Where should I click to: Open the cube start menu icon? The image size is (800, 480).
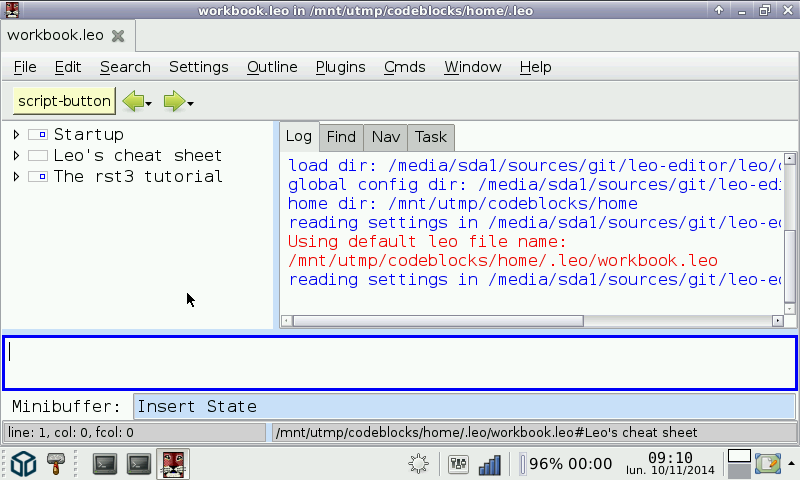[24, 464]
